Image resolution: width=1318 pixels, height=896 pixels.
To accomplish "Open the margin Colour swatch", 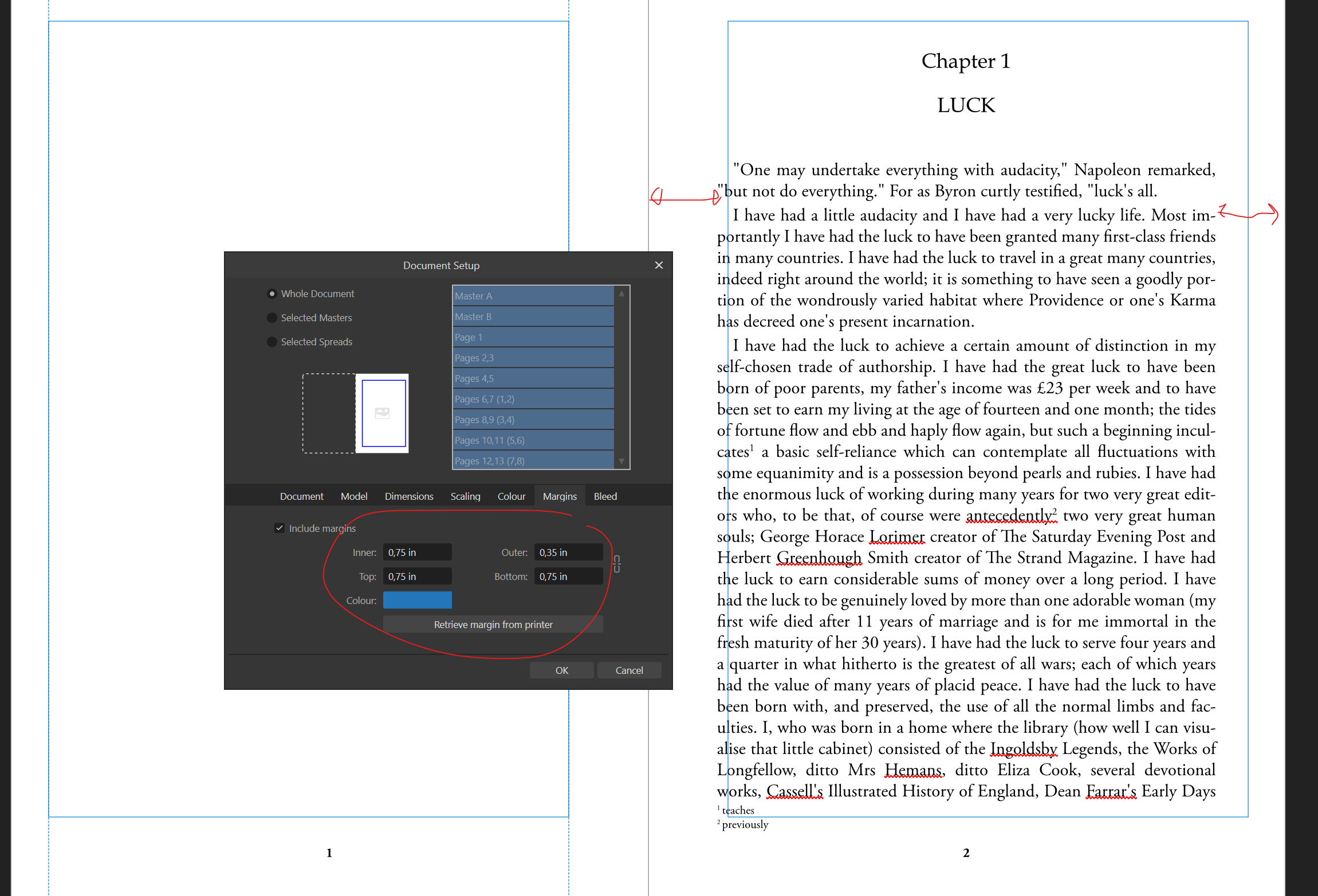I will click(417, 601).
